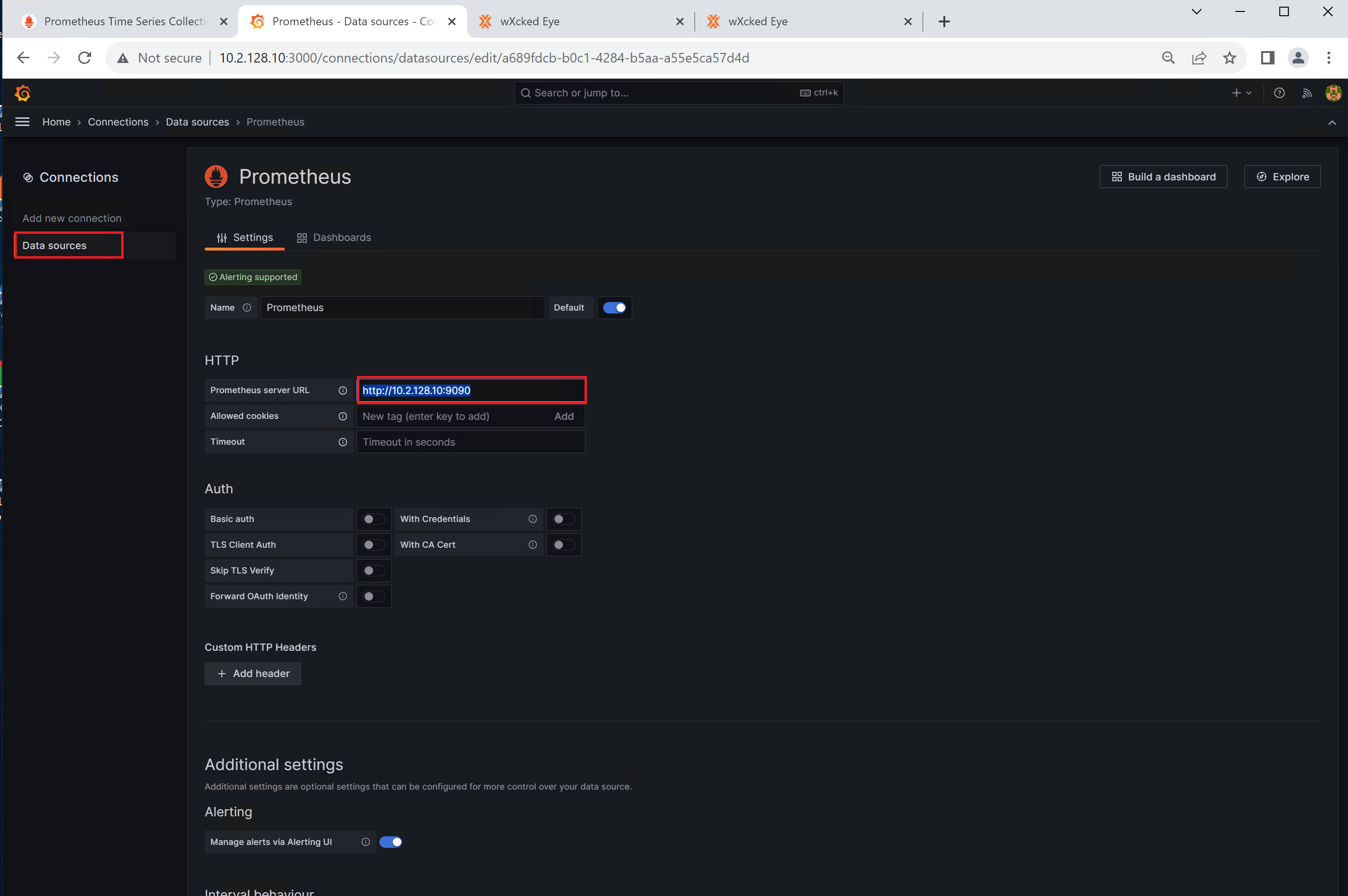Disable Manage alerts via Alerting UI toggle

click(391, 842)
